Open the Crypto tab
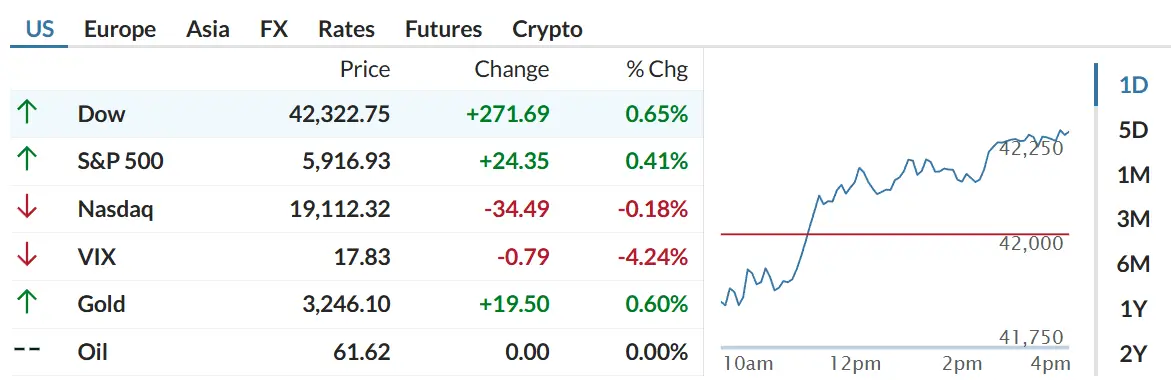This screenshot has height=380, width=1171. coord(547,29)
